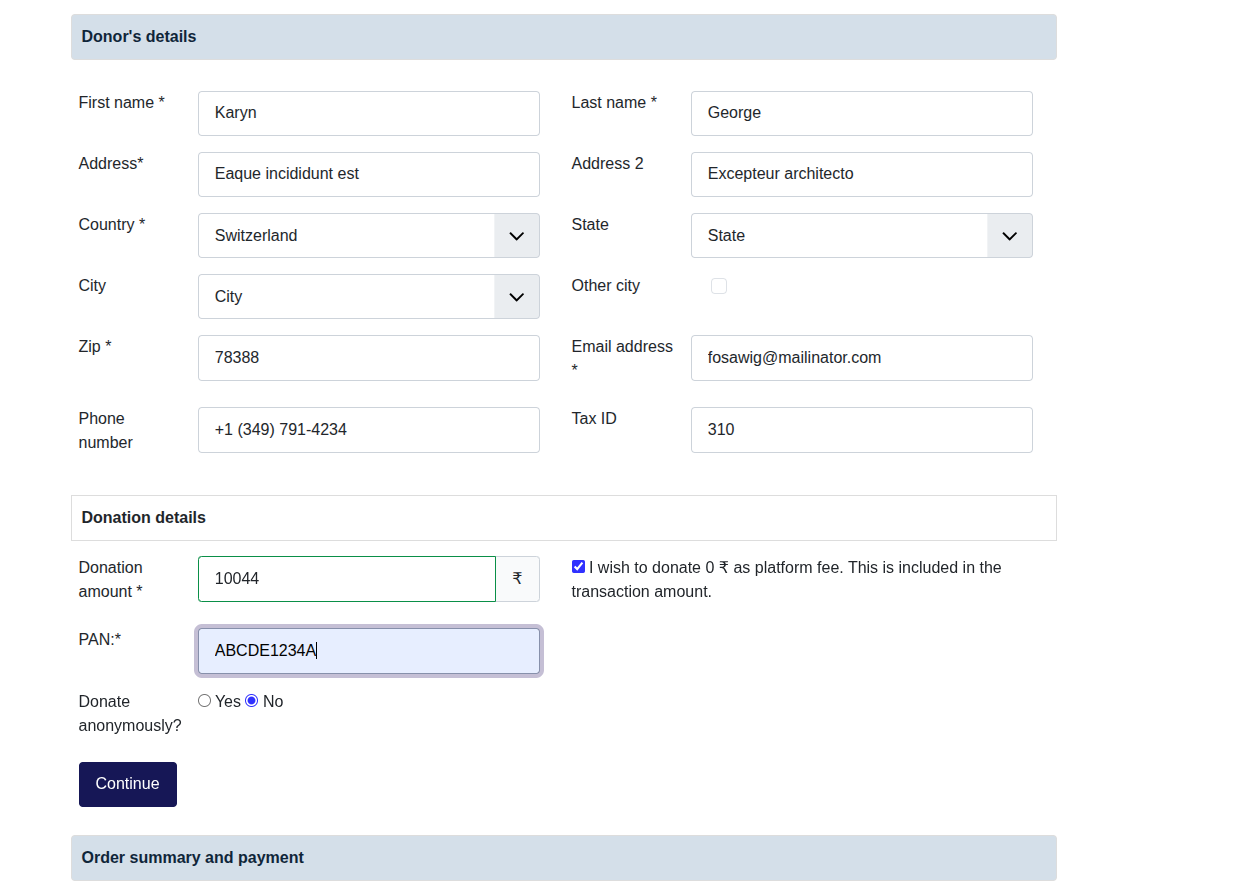Open the Donor's details section header
This screenshot has width=1242, height=884.
click(563, 37)
